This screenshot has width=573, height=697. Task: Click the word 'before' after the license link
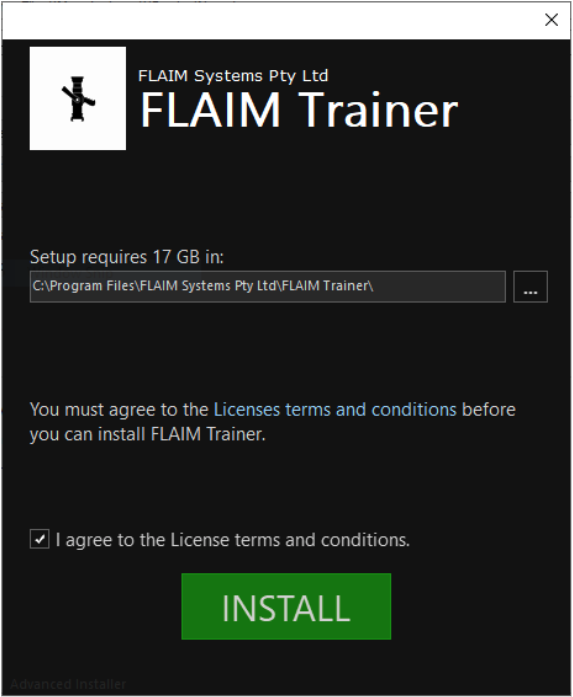(x=489, y=409)
